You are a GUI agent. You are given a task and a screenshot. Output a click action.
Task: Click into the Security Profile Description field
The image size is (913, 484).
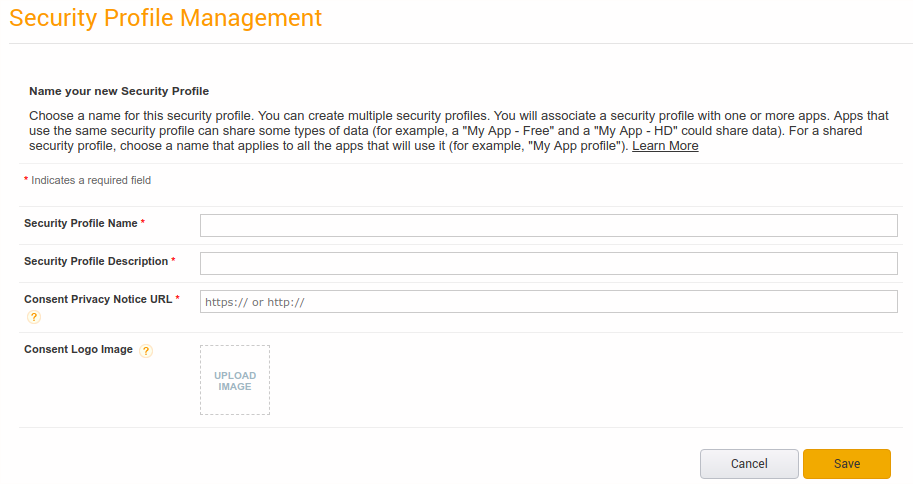(548, 263)
